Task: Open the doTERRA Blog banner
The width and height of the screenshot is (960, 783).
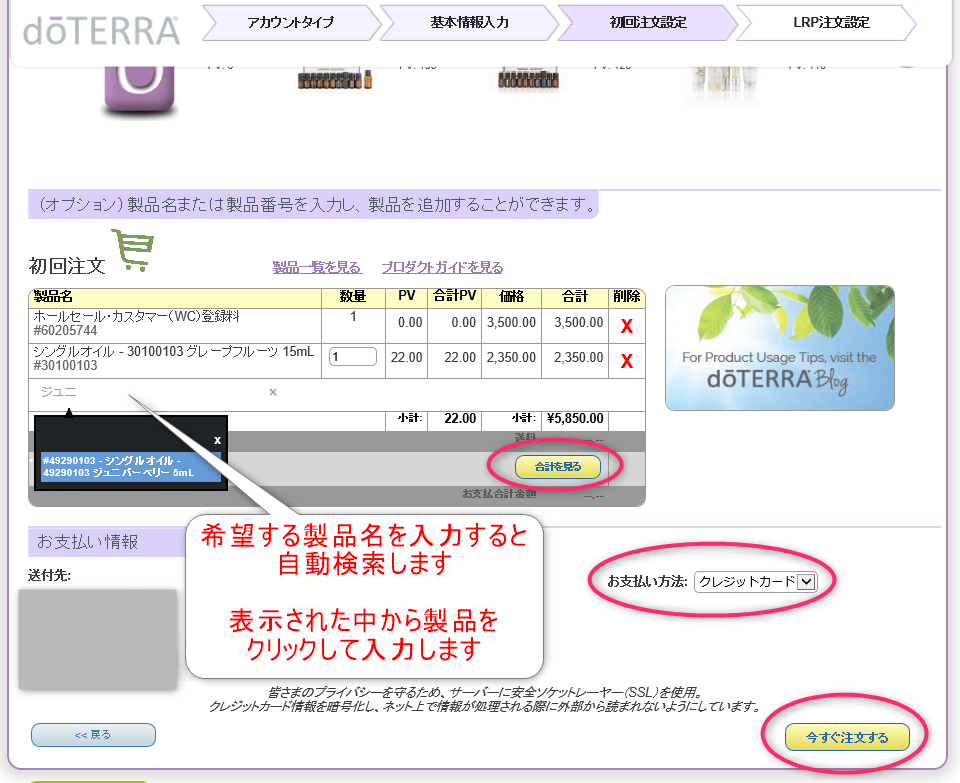Action: (779, 348)
